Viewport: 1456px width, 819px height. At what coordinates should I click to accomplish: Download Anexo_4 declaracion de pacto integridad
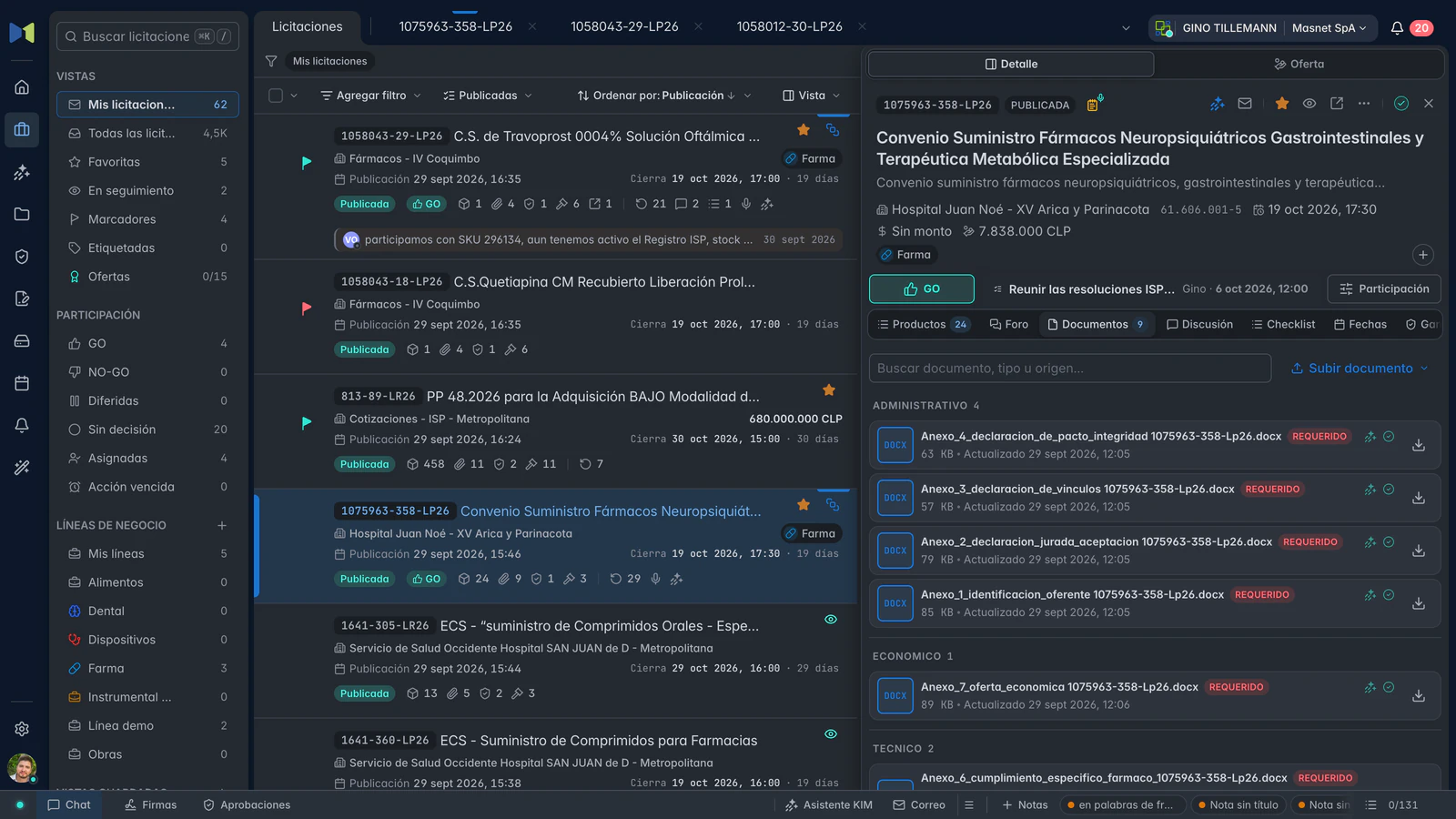click(x=1418, y=445)
